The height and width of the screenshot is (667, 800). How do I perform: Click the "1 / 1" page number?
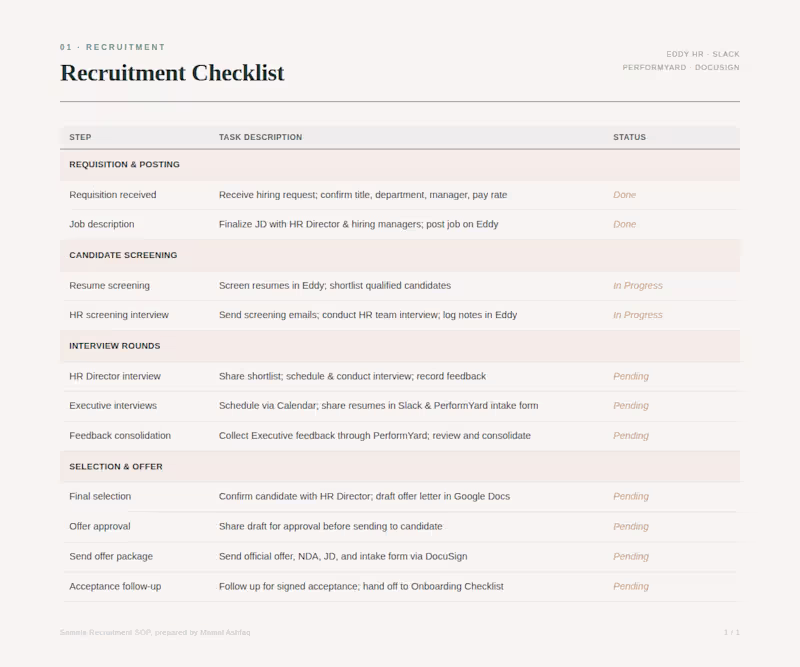(732, 632)
